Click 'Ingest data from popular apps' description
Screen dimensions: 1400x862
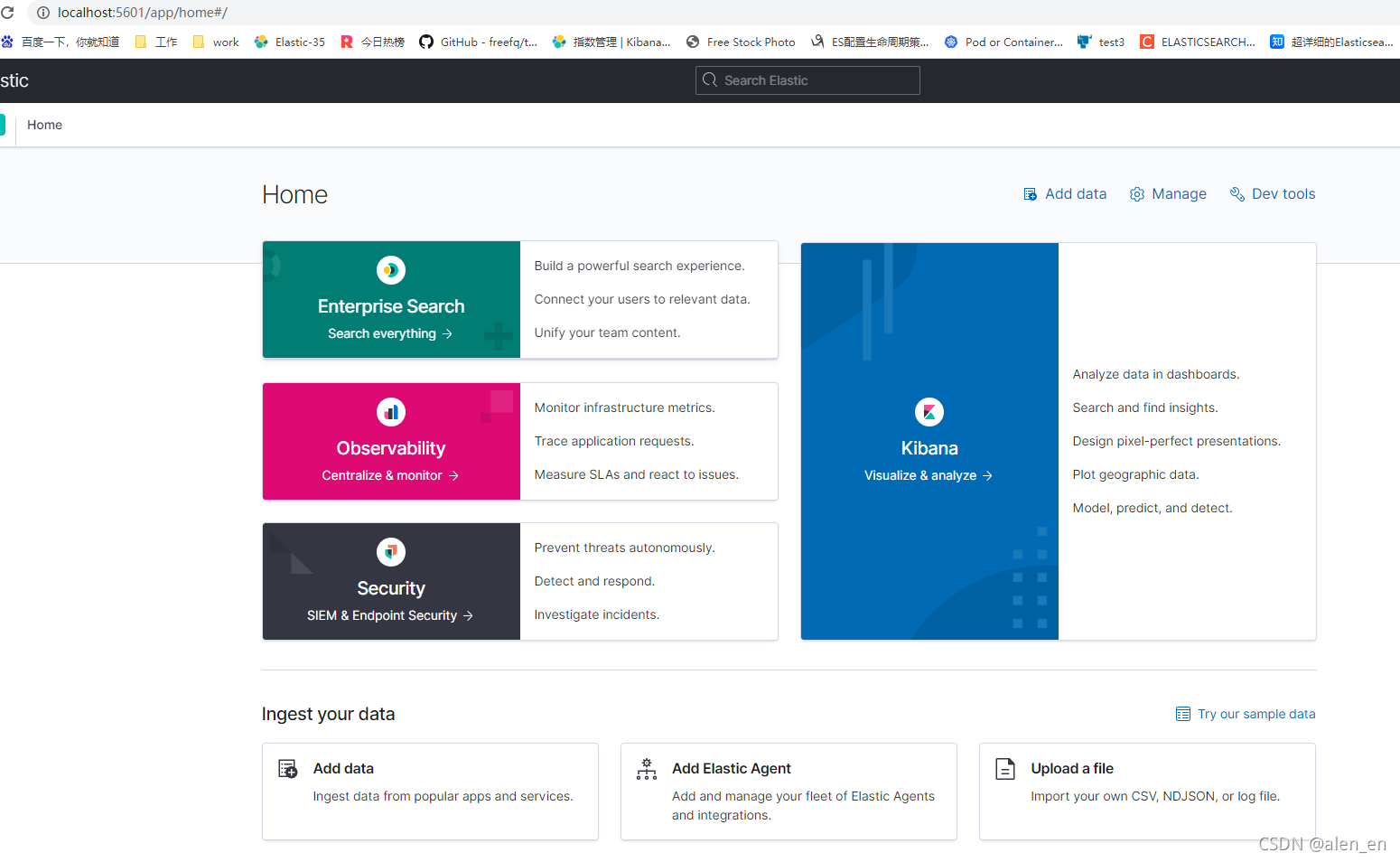click(443, 796)
